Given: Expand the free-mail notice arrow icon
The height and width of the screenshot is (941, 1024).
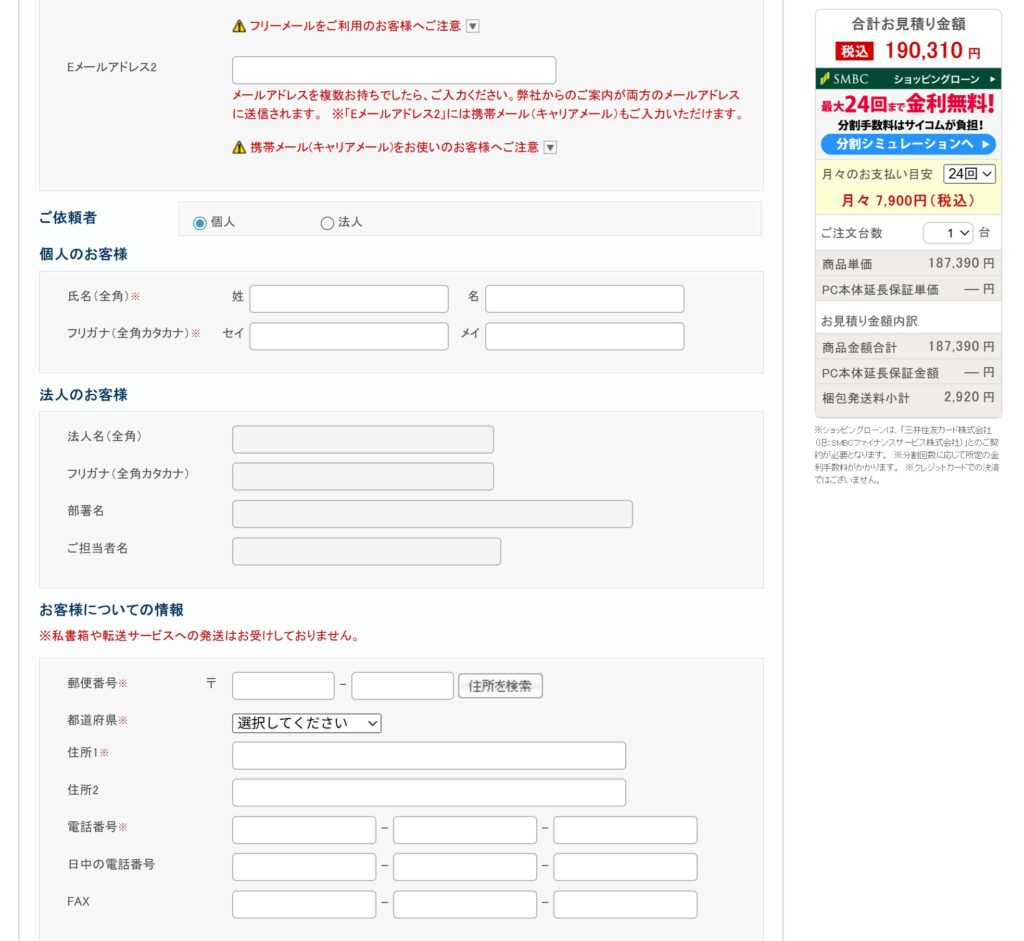Looking at the screenshot, I should click(x=473, y=26).
